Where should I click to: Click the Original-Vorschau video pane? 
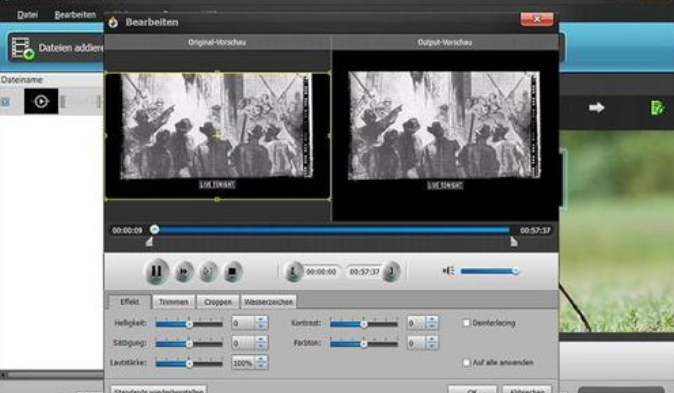point(218,136)
